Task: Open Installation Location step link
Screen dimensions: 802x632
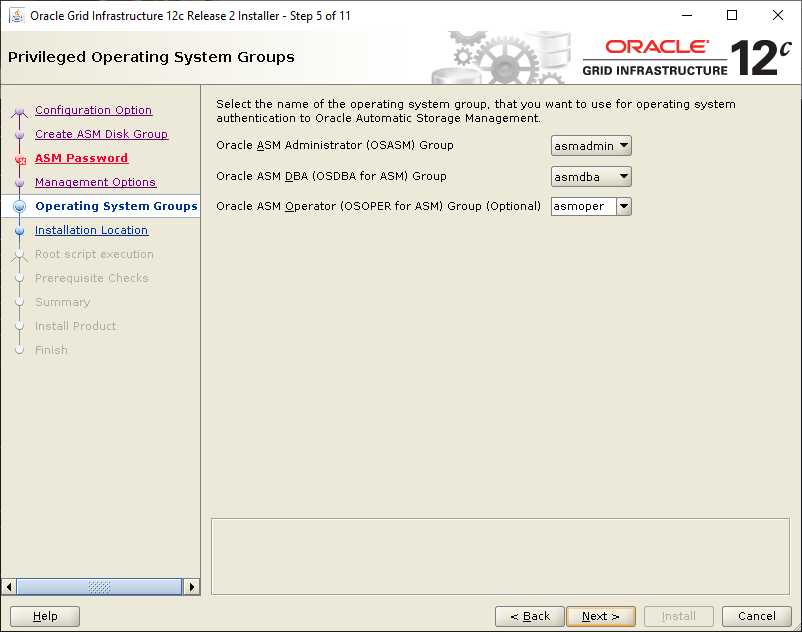Action: [91, 230]
